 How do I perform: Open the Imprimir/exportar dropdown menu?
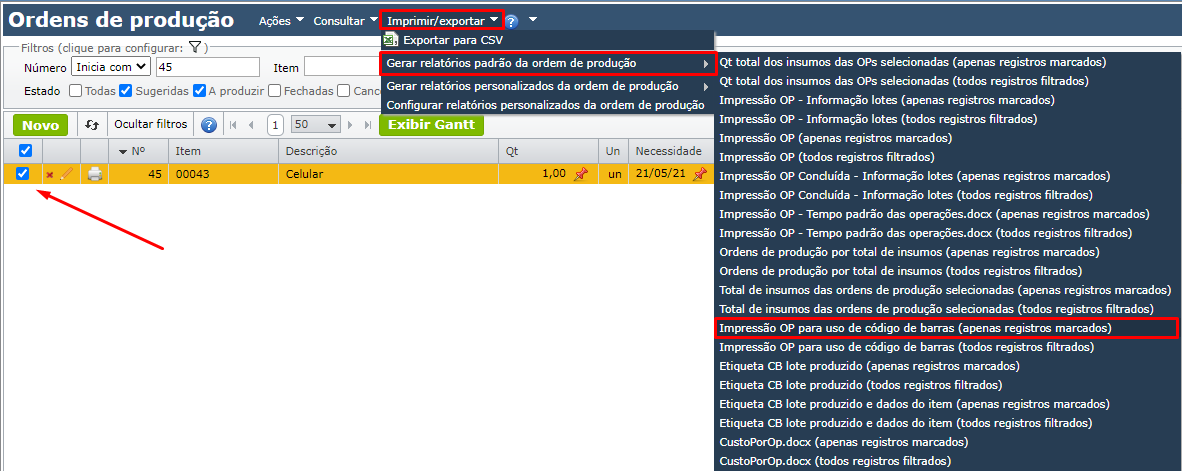pos(442,21)
